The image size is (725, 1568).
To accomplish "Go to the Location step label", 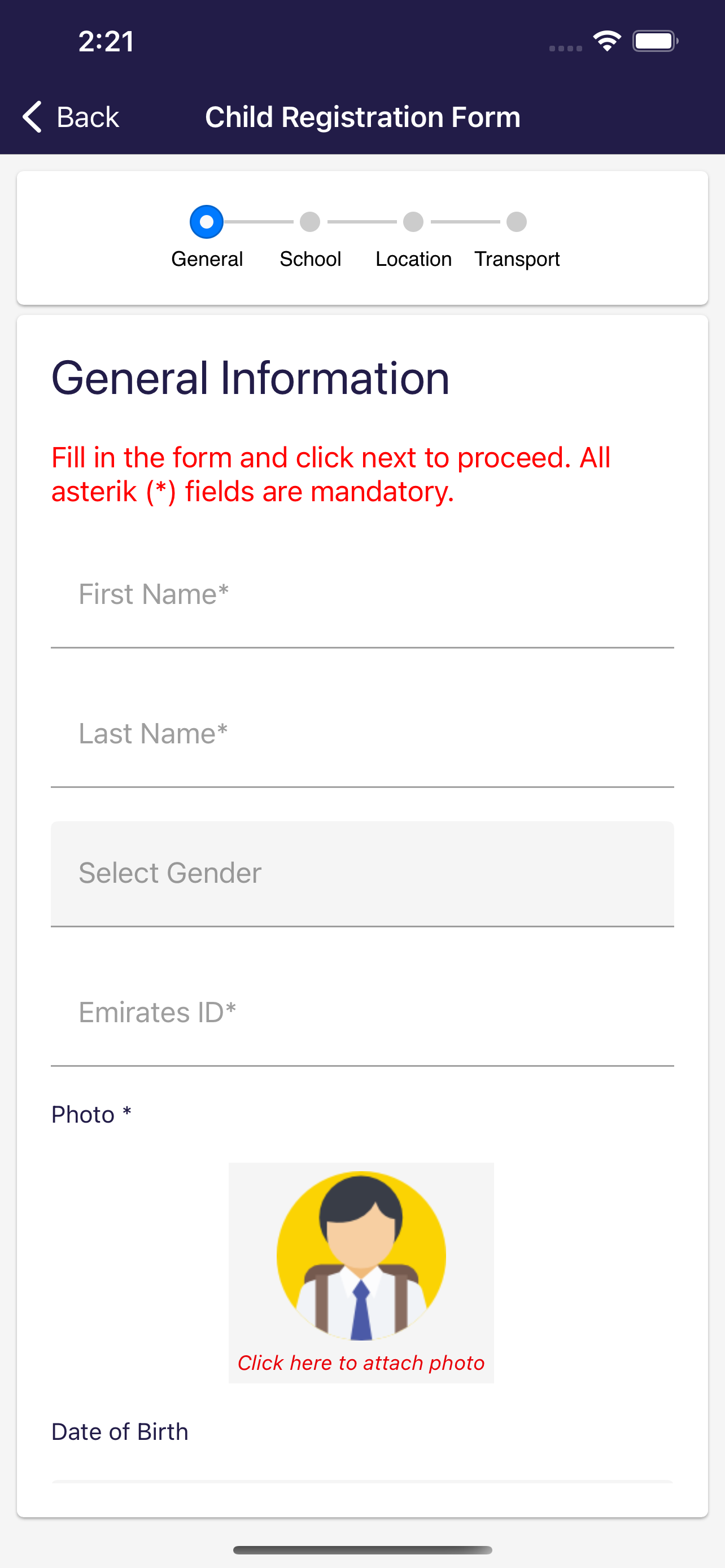I will (x=413, y=259).
